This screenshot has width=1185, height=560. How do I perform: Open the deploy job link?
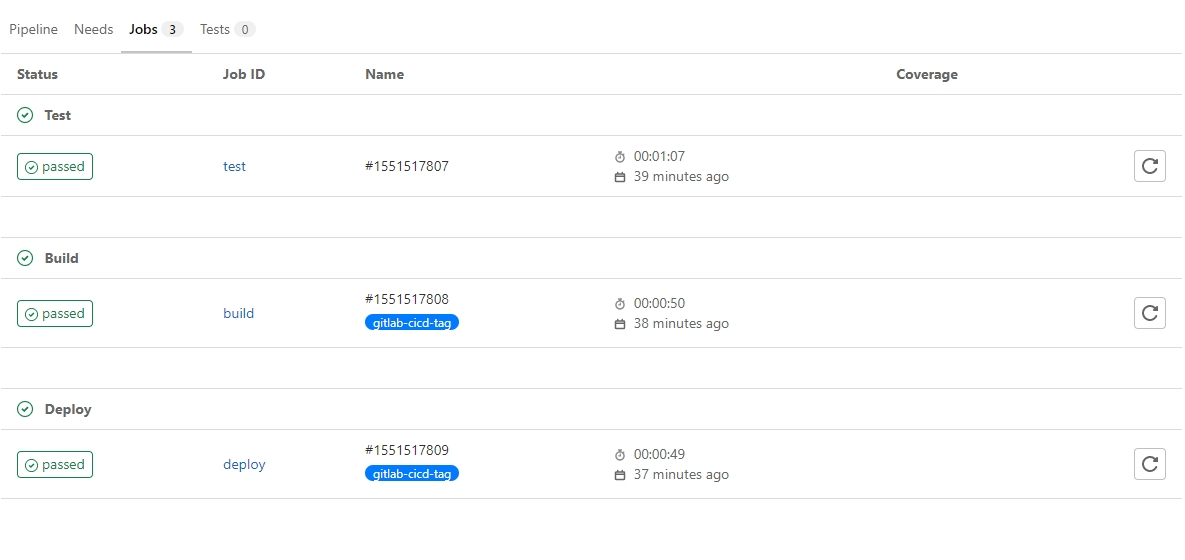[x=244, y=464]
